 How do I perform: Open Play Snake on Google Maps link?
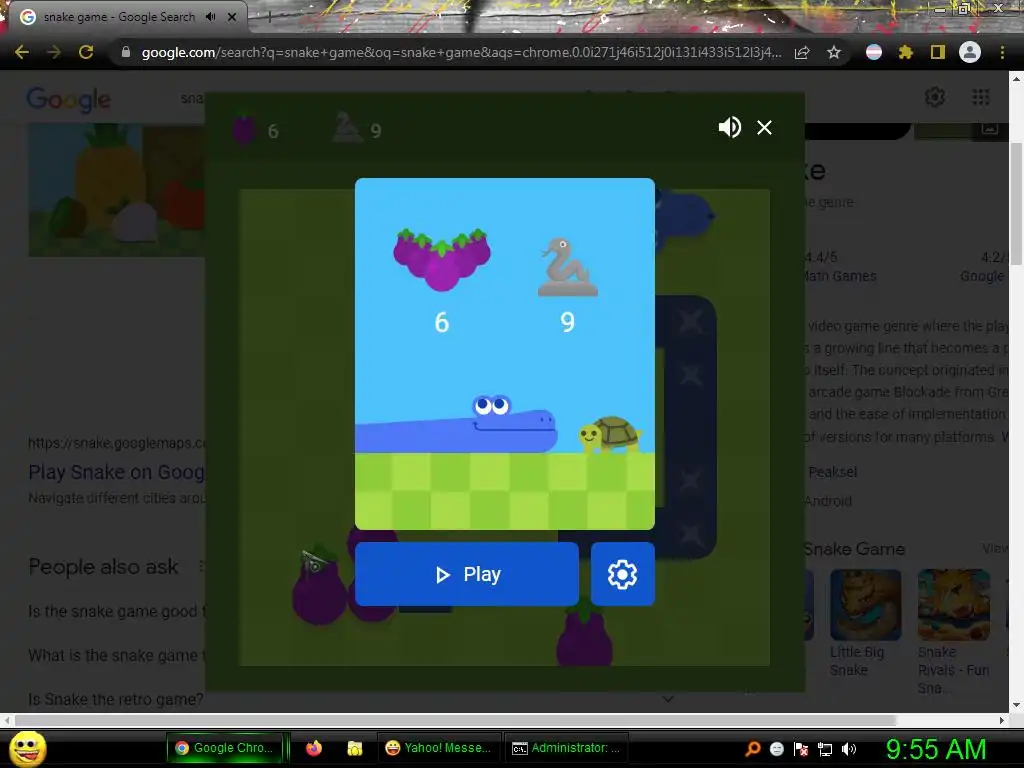pyautogui.click(x=116, y=472)
